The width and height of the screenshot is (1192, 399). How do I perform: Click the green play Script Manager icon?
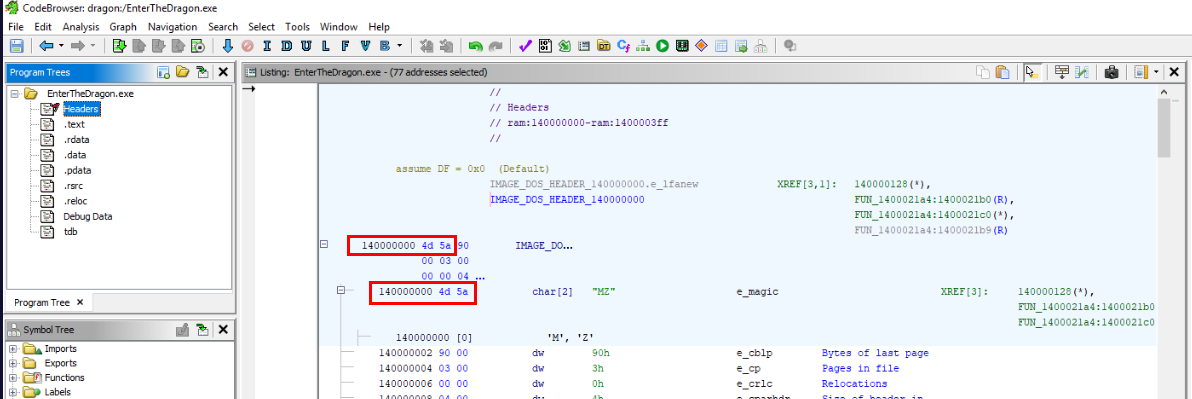(x=663, y=46)
